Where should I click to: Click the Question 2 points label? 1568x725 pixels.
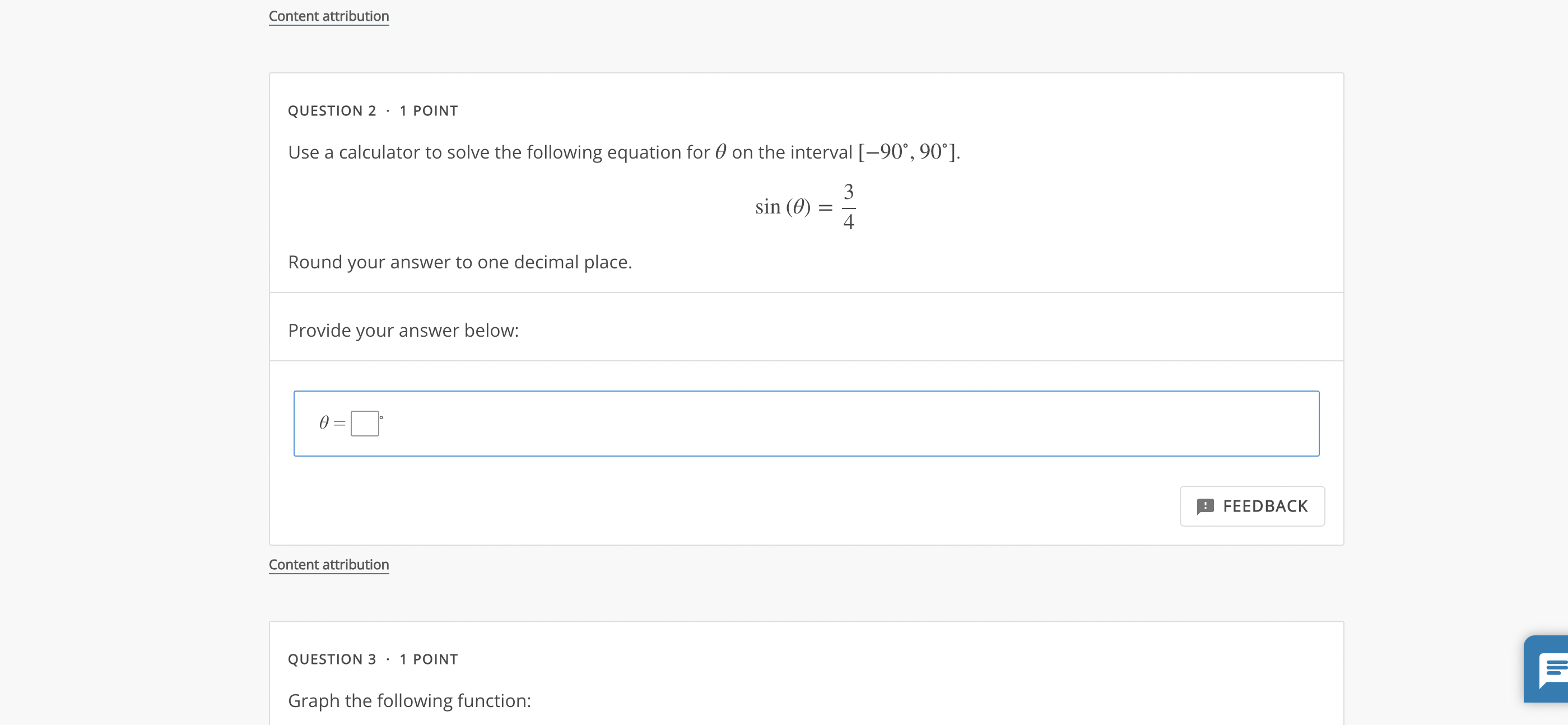click(429, 110)
